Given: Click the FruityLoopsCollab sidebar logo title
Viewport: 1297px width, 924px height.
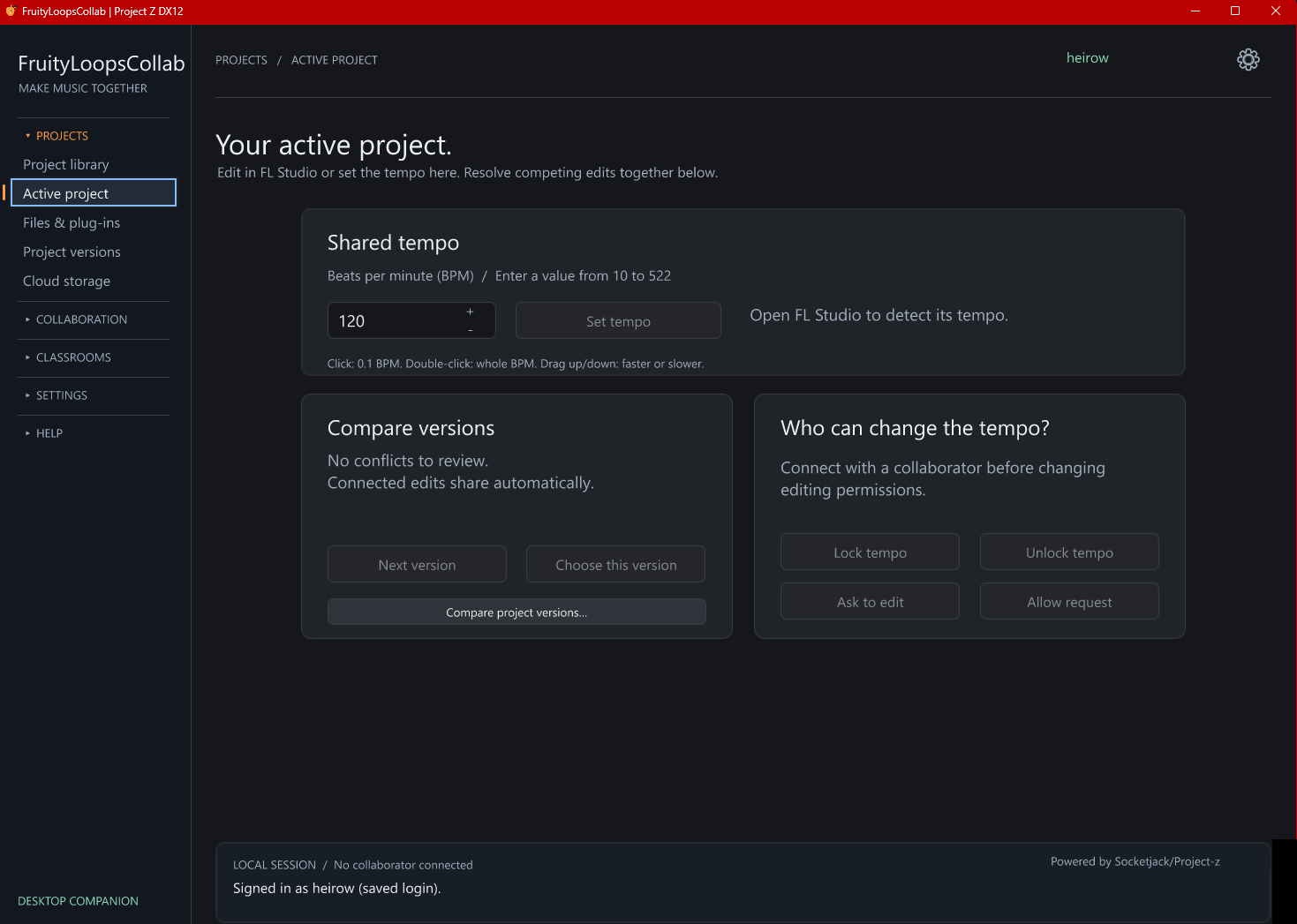Looking at the screenshot, I should tap(102, 64).
